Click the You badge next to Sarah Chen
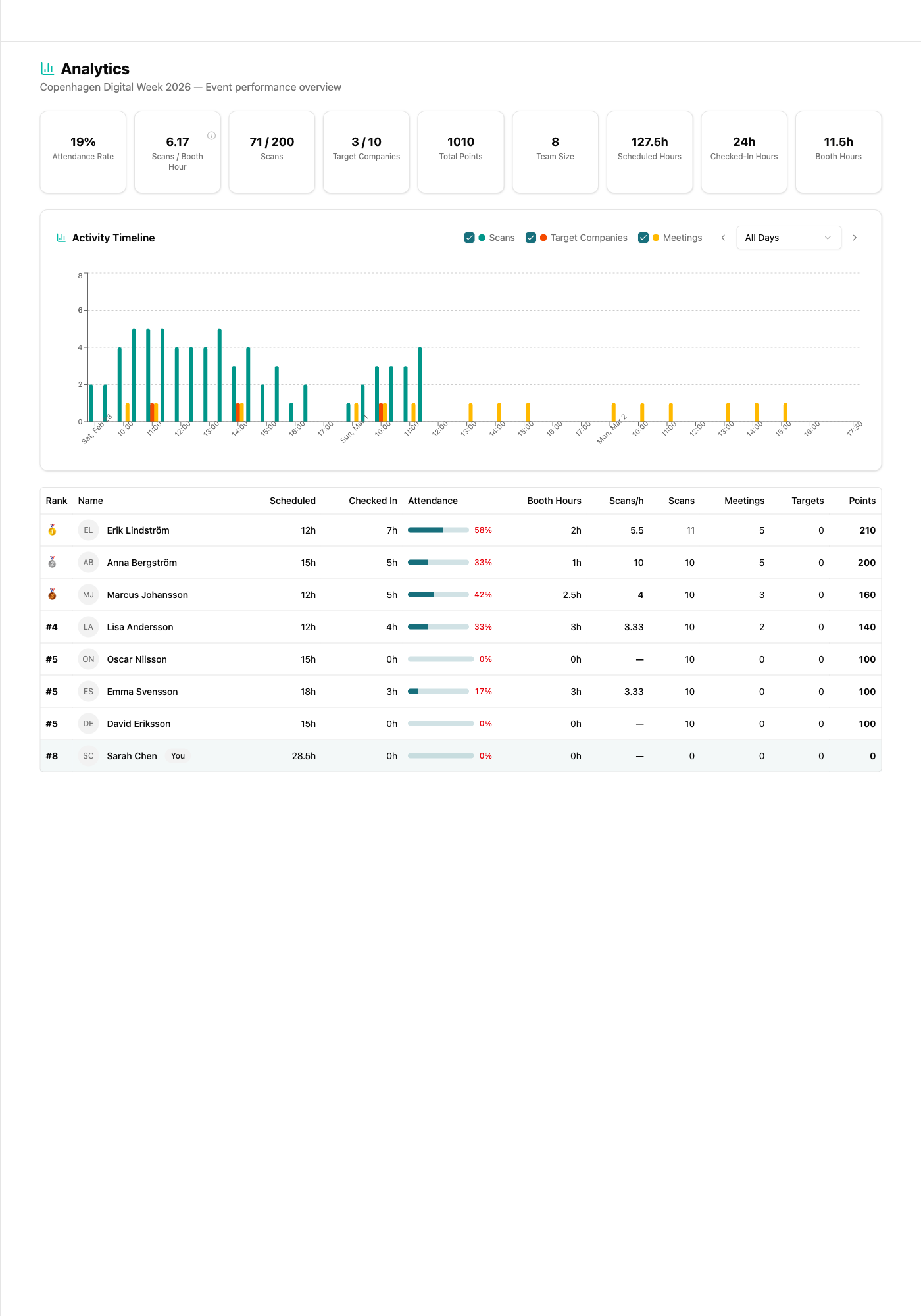 pyautogui.click(x=178, y=756)
